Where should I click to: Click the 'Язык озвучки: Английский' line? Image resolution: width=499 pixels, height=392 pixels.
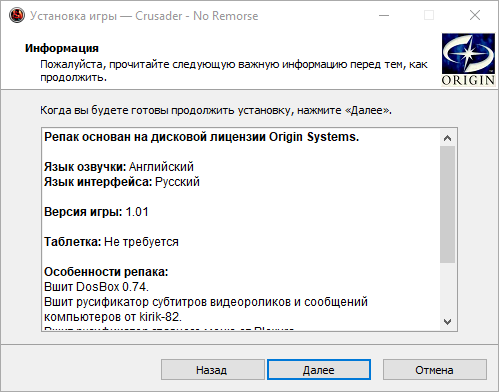click(x=119, y=166)
